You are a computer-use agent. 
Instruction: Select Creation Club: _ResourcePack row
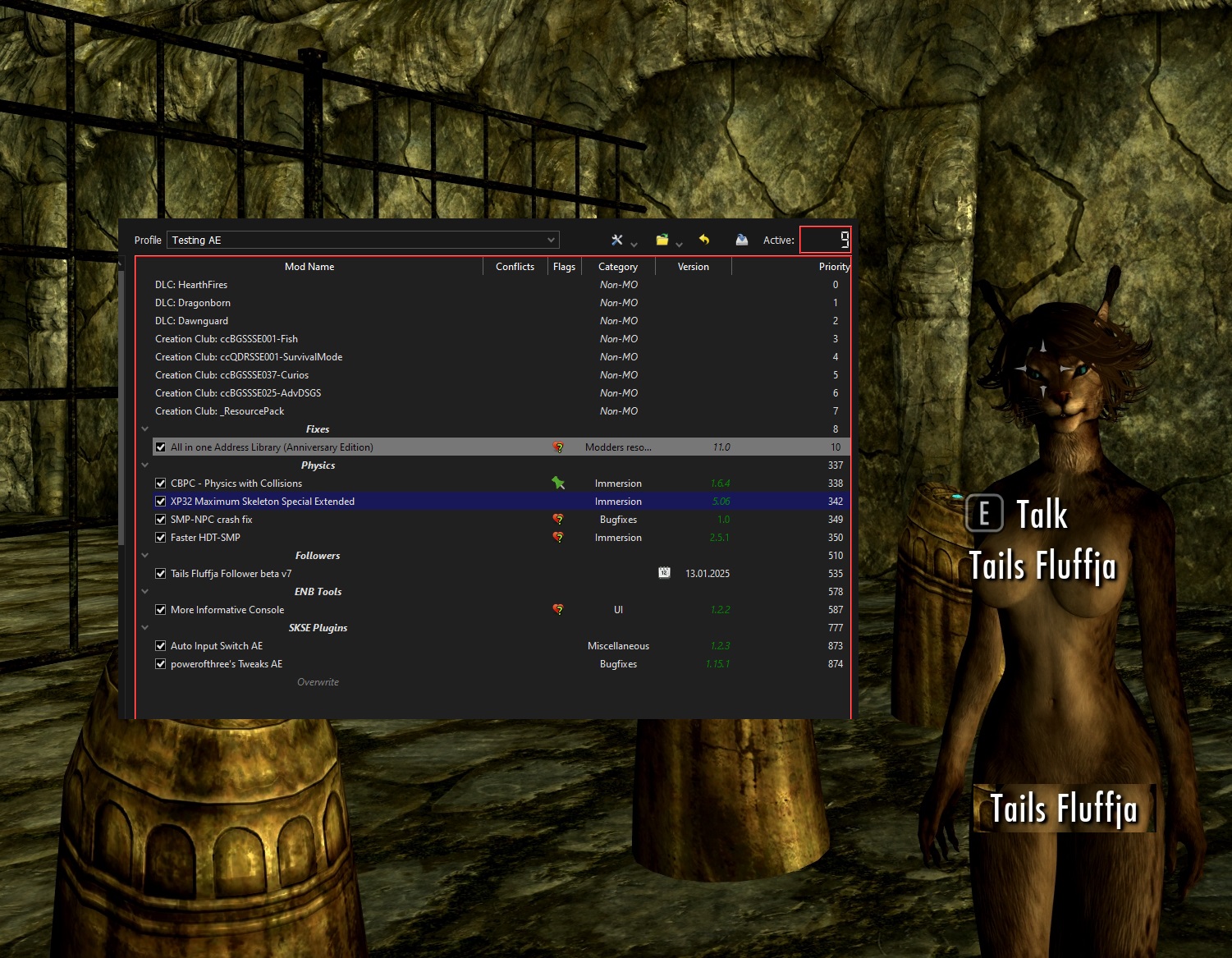tap(493, 411)
